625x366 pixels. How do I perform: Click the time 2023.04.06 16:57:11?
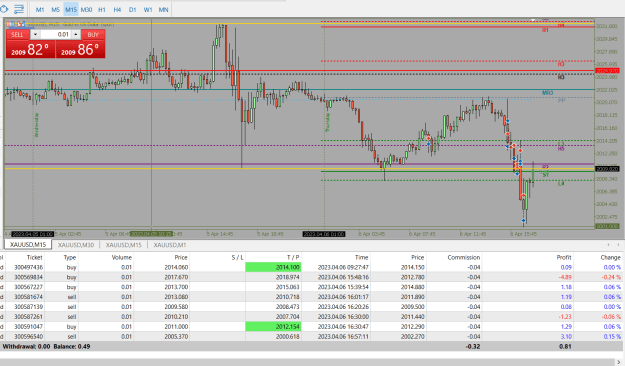tap(343, 336)
